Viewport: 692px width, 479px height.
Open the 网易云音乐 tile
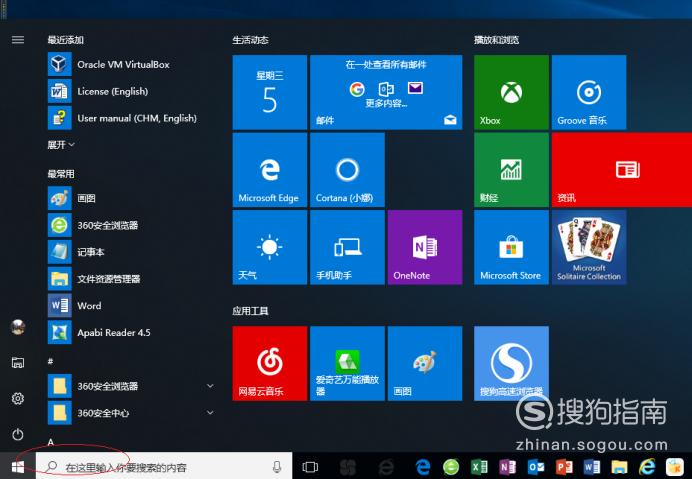coord(270,363)
